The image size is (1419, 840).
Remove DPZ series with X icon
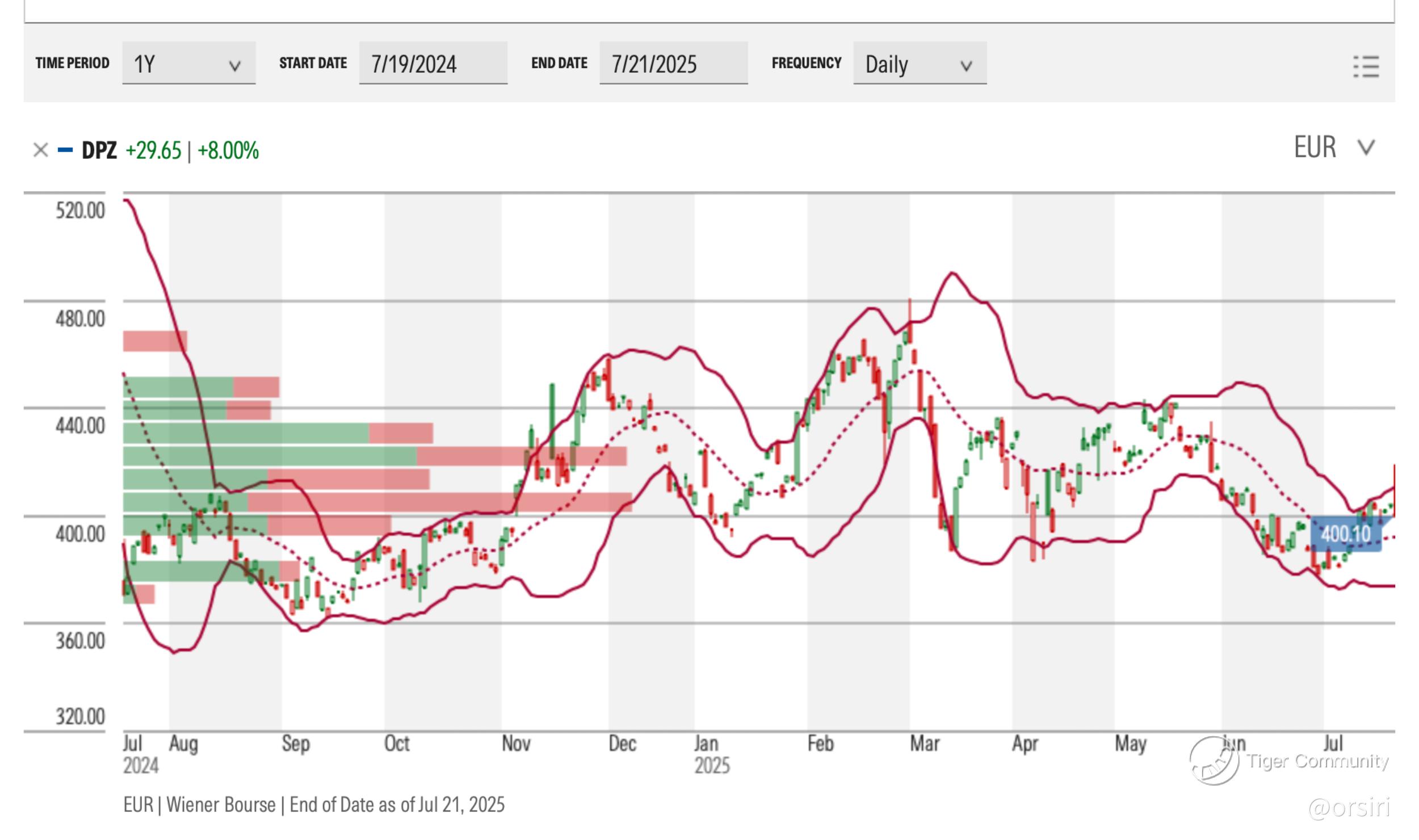[x=40, y=150]
